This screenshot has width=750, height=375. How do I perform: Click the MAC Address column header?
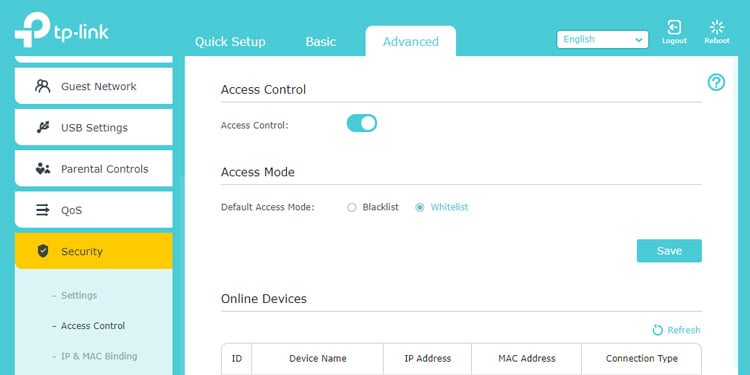(x=527, y=358)
